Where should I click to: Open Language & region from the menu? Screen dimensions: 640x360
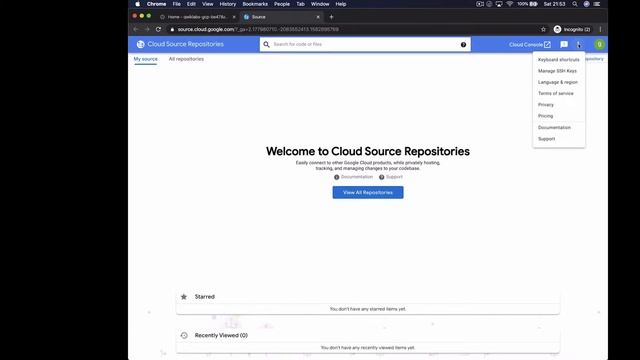click(x=559, y=82)
